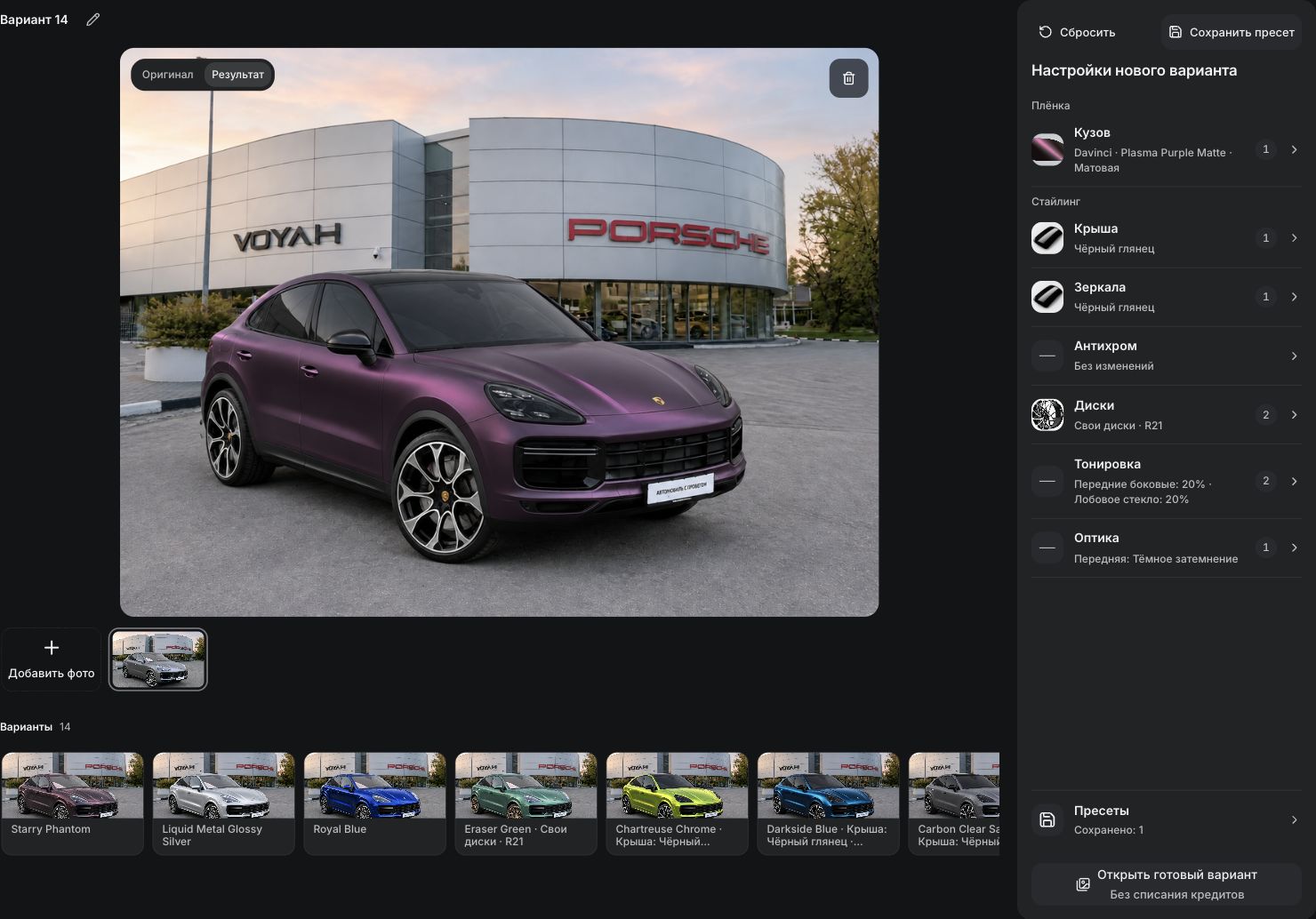
Task: Click the Сбросить button
Action: pos(1077,32)
